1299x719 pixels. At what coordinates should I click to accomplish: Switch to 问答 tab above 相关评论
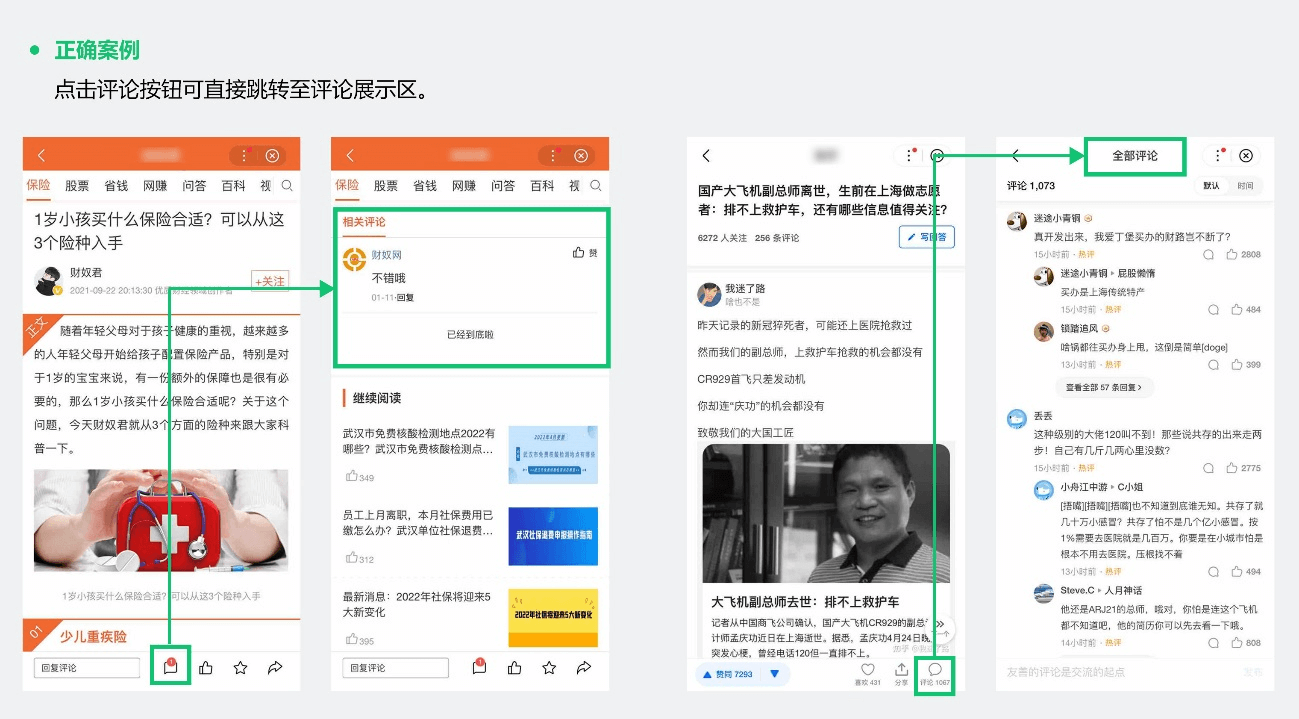503,186
